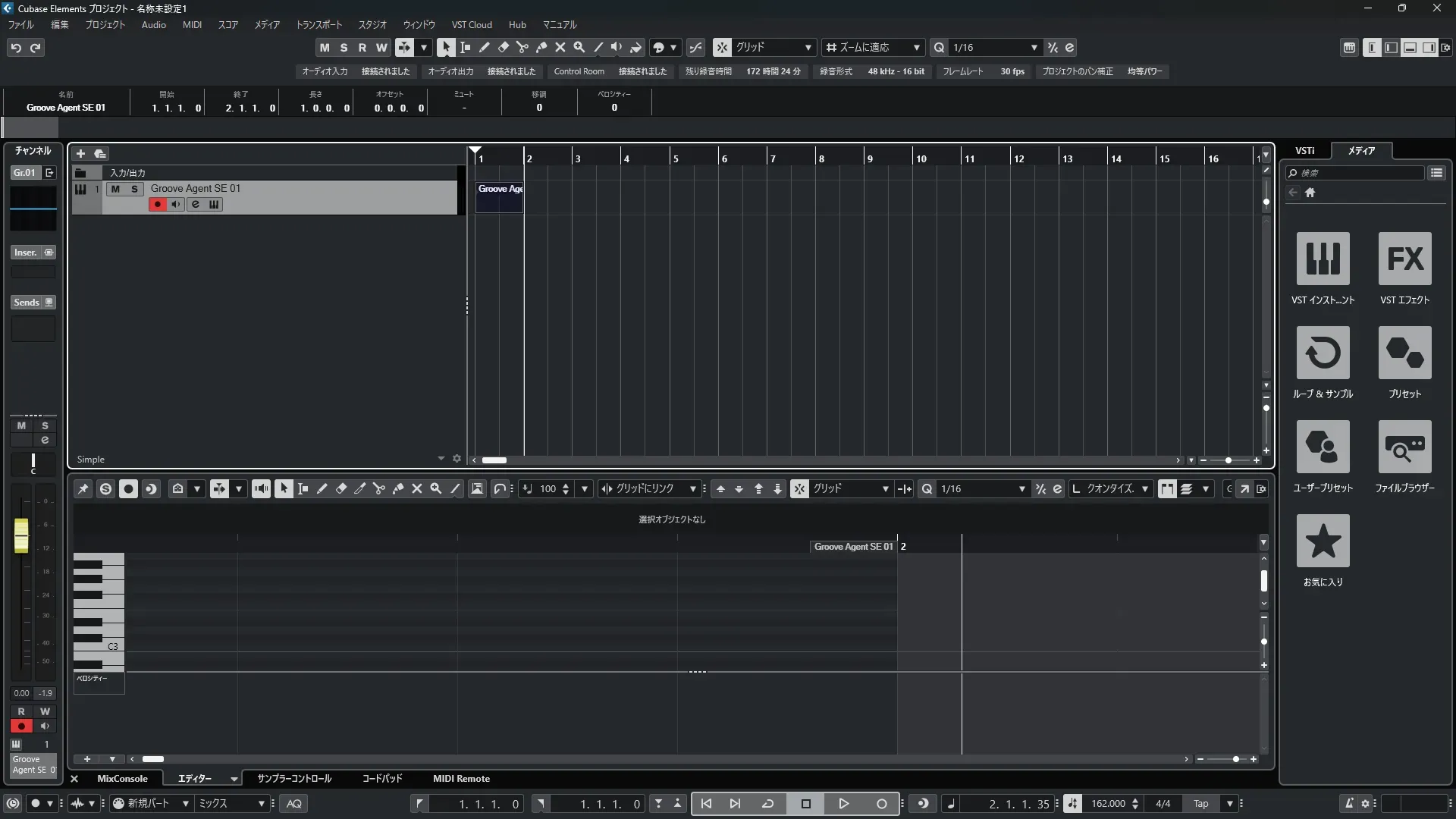Open the MIDI menu
This screenshot has width=1456, height=819.
click(192, 24)
